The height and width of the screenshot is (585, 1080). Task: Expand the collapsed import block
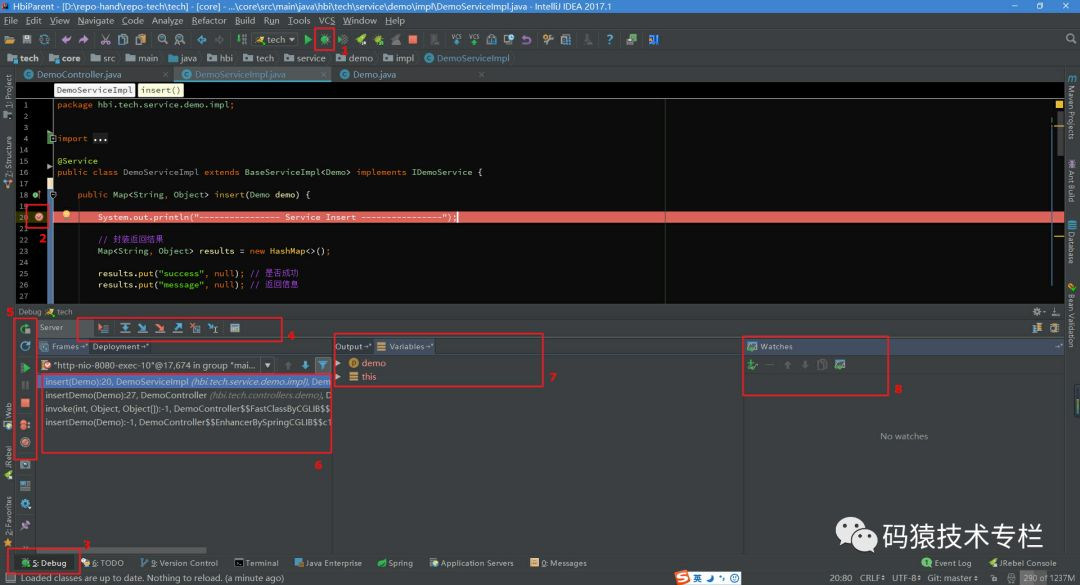click(52, 138)
